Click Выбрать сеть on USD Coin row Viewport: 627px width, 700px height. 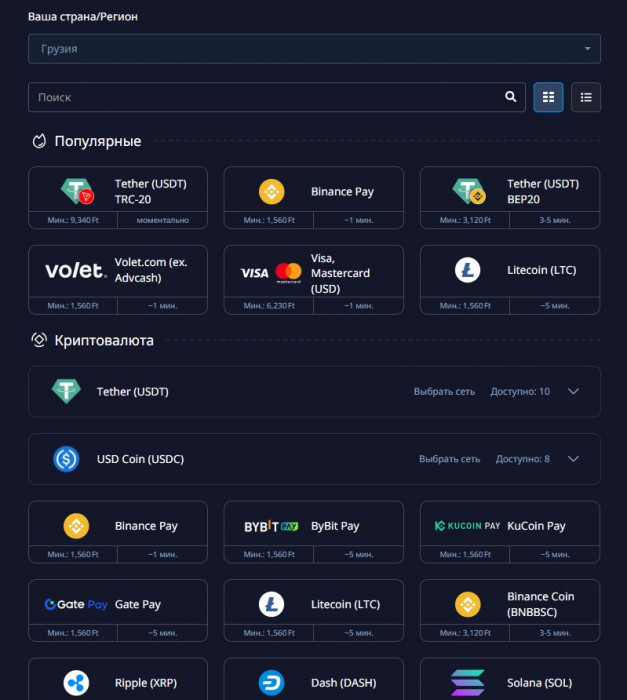[x=449, y=459]
